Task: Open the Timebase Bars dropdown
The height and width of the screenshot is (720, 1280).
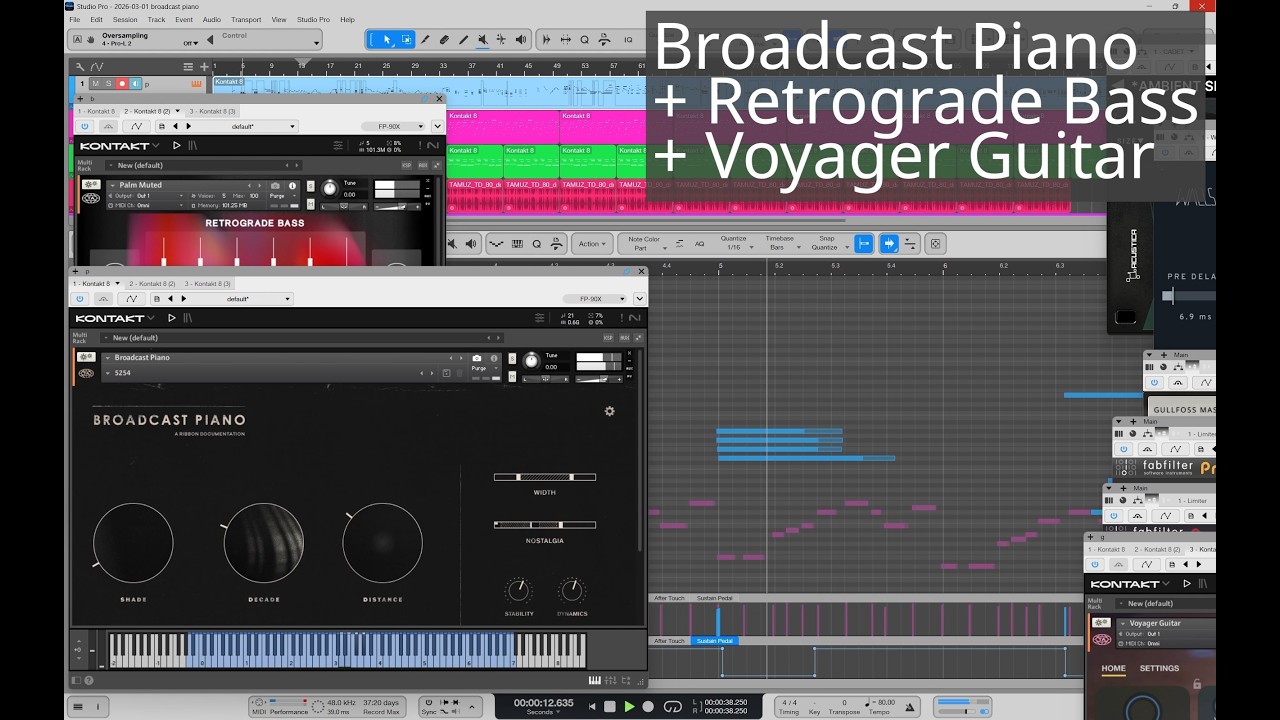Action: pos(780,244)
